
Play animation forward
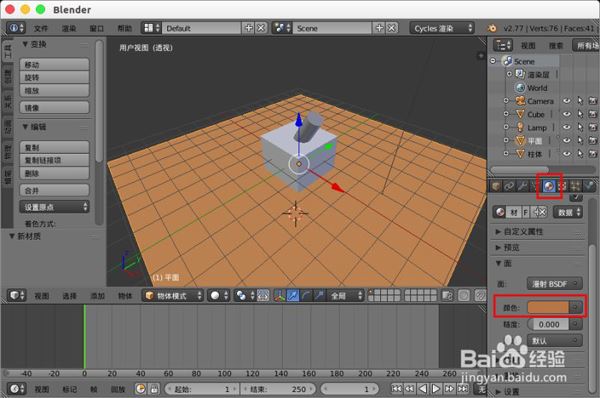(x=436, y=389)
